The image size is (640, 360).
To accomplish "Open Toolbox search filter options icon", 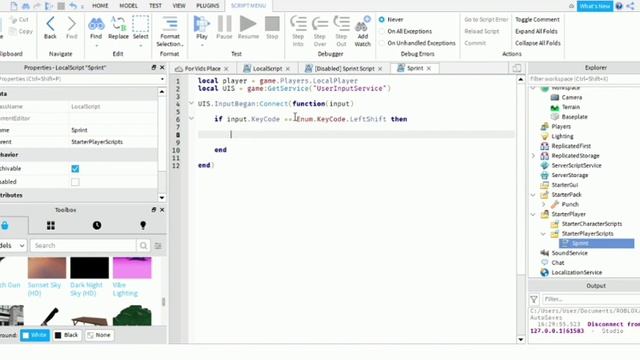I will click(x=158, y=245).
